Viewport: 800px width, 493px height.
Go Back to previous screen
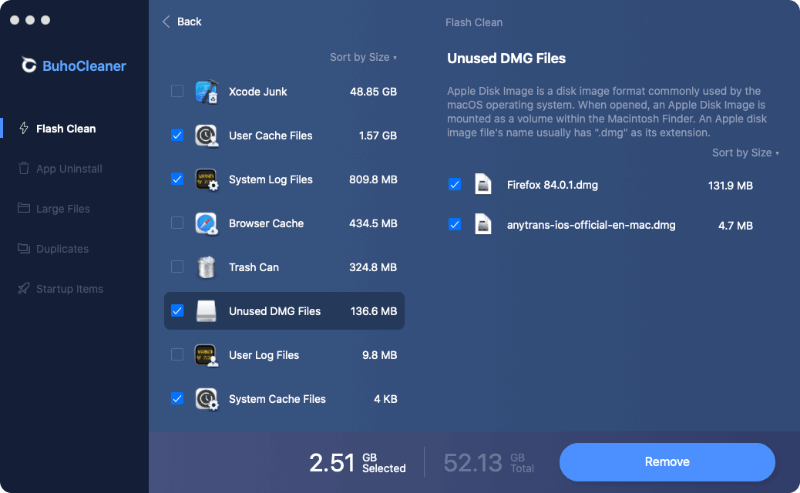(x=182, y=21)
